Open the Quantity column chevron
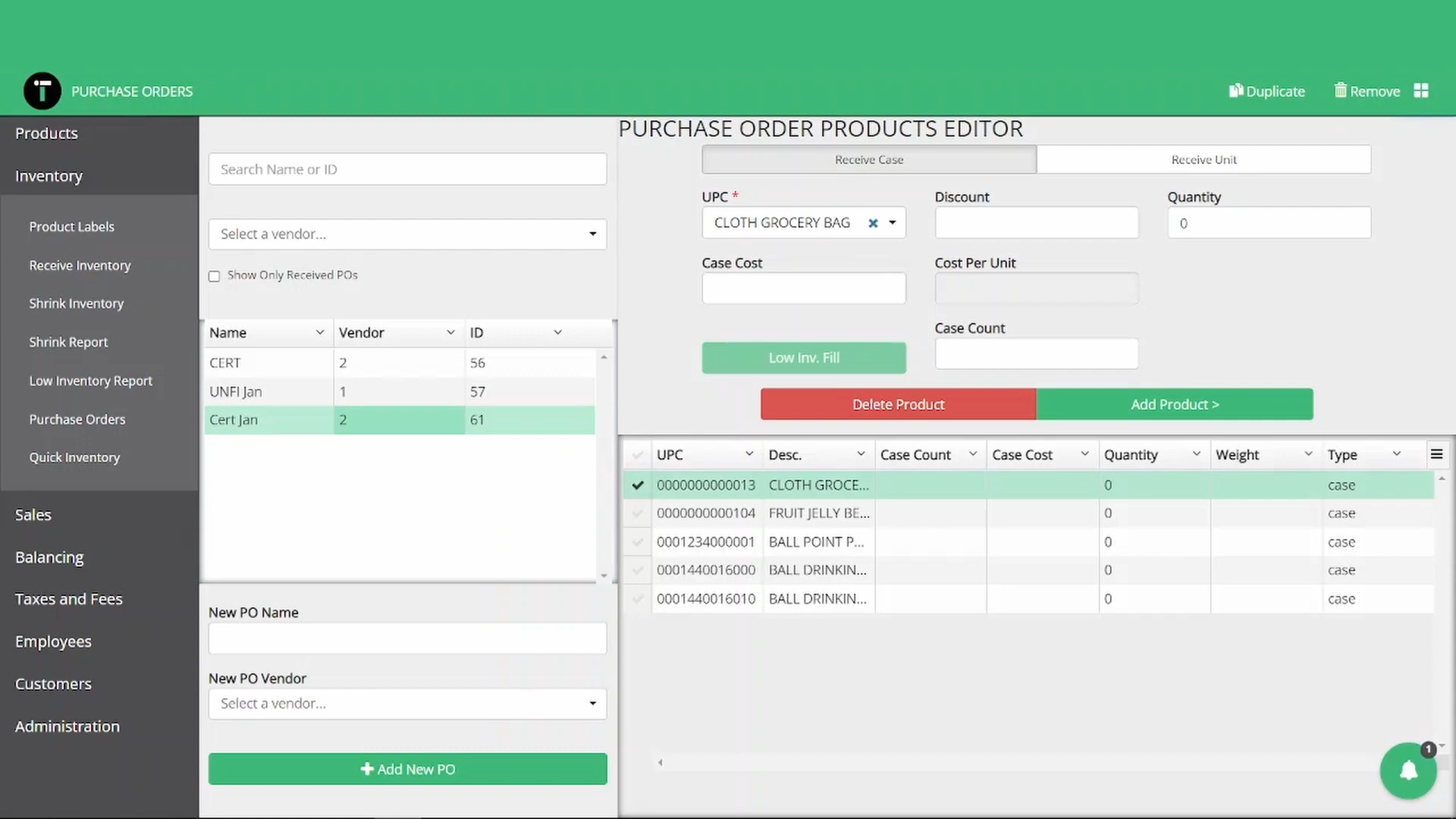 tap(1197, 454)
